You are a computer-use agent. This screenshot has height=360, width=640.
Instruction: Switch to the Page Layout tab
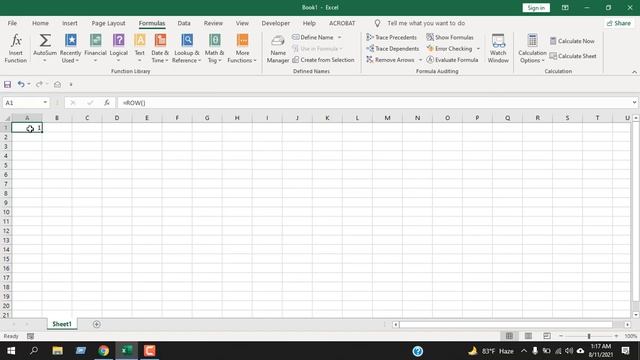[x=108, y=23]
